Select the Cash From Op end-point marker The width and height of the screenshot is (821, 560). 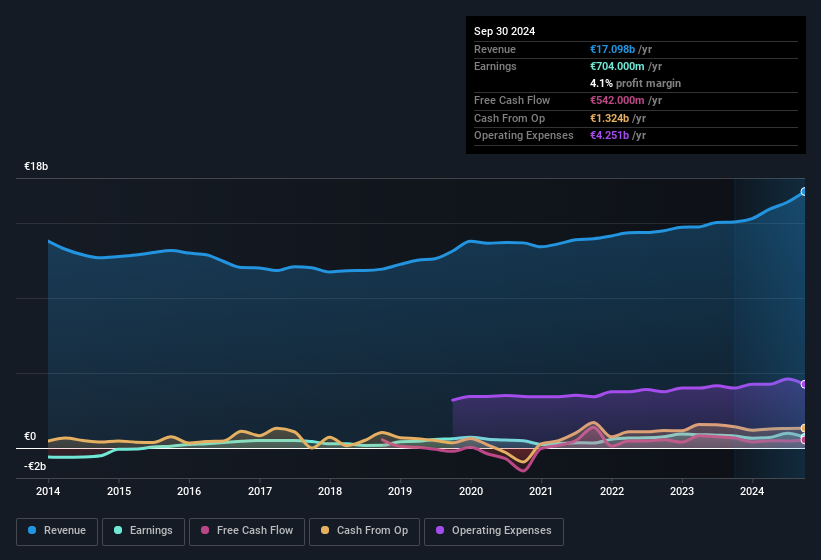[x=803, y=428]
